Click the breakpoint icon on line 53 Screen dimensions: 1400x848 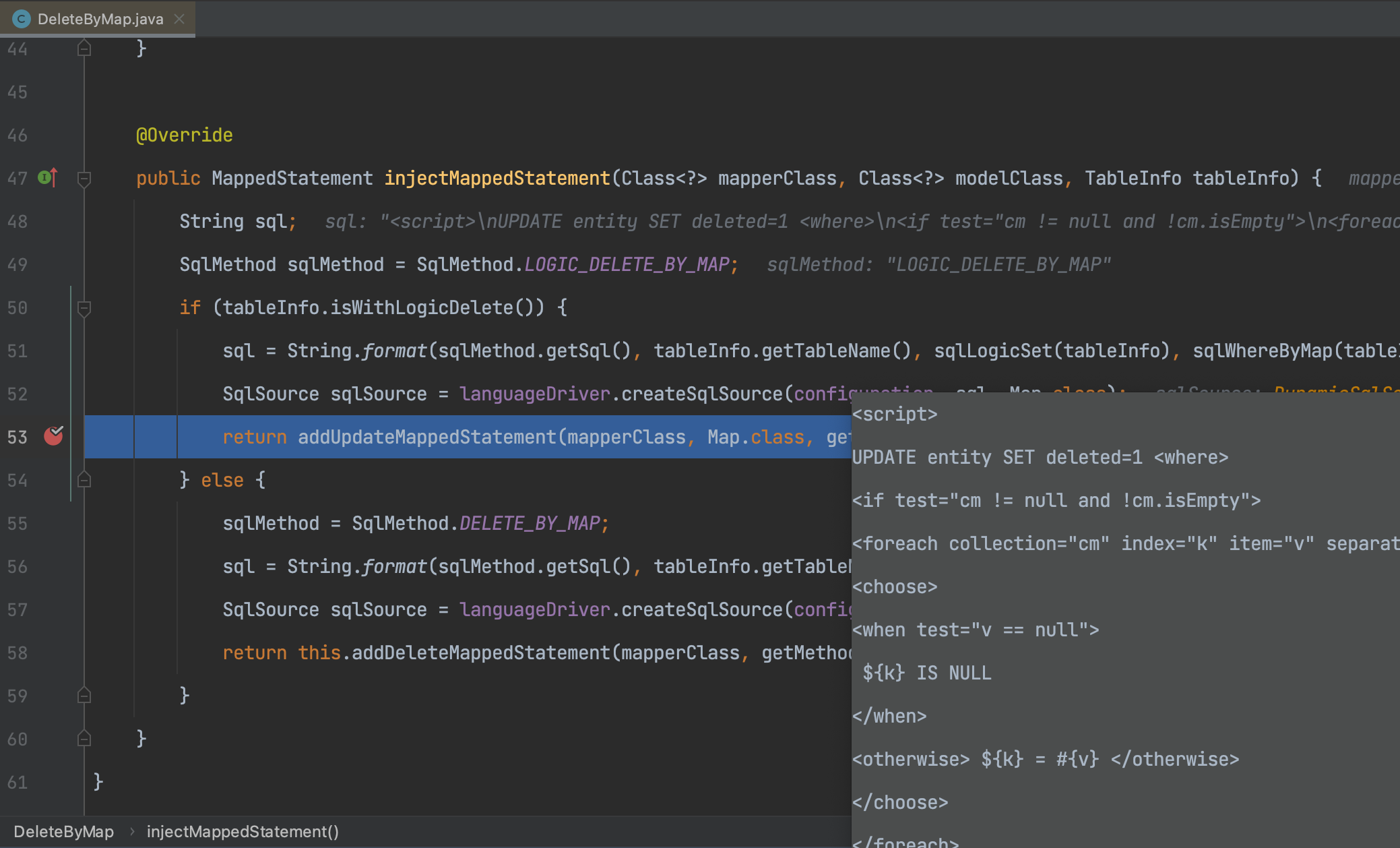click(x=53, y=436)
